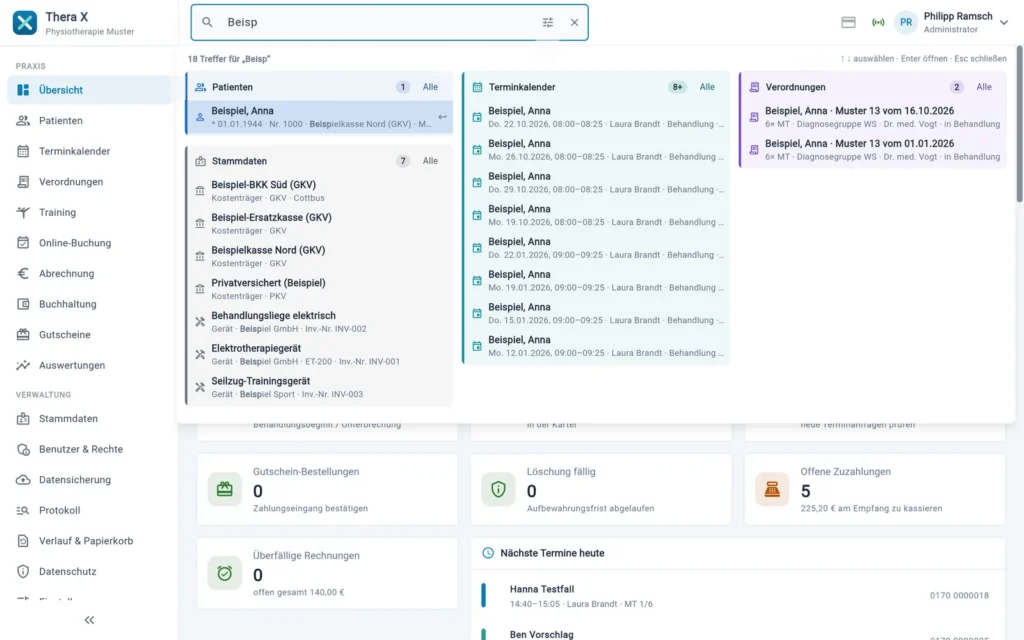The image size is (1024, 640).
Task: Show all Terminkalender results via Alle
Action: pos(707,87)
